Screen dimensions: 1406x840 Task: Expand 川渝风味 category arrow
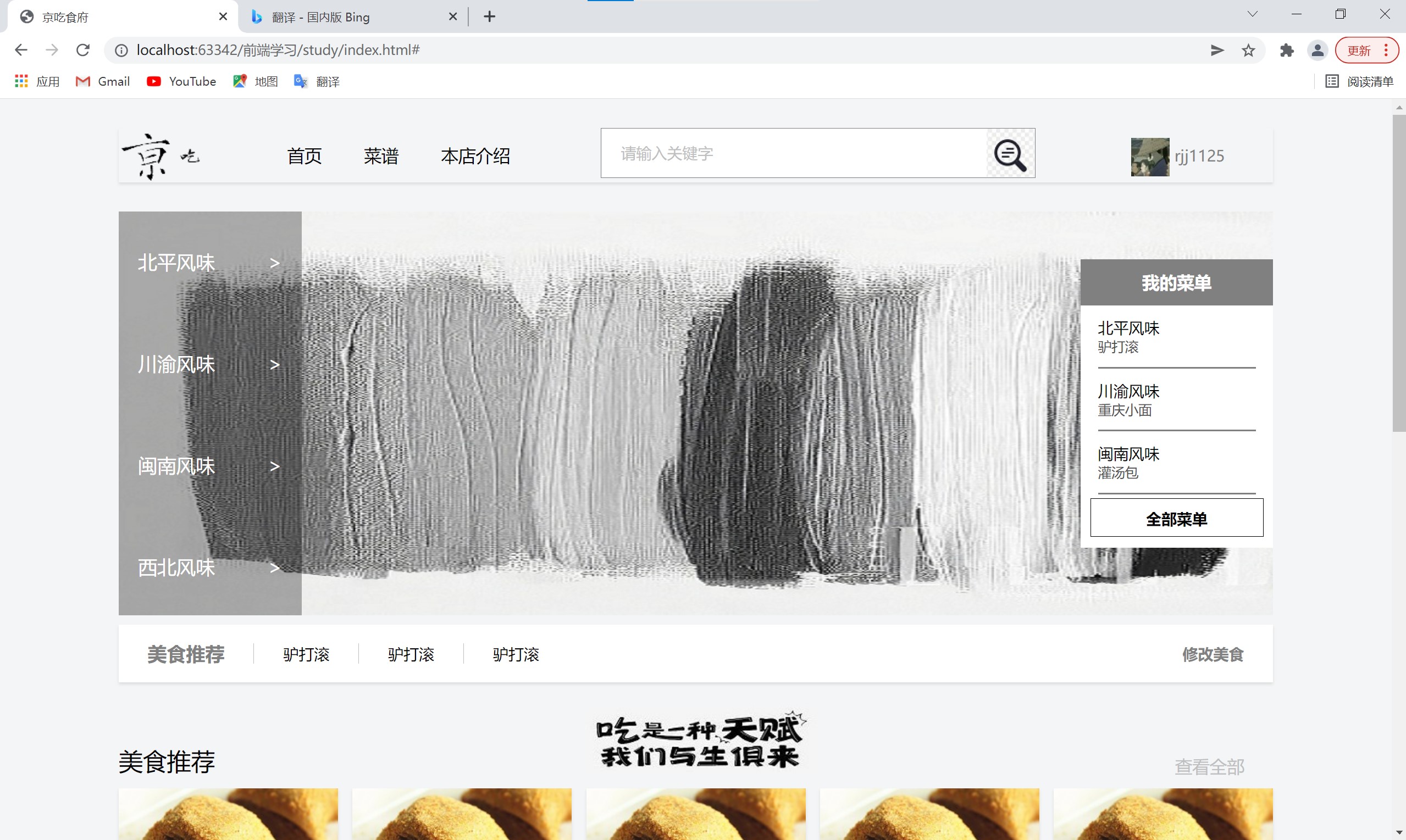[275, 365]
